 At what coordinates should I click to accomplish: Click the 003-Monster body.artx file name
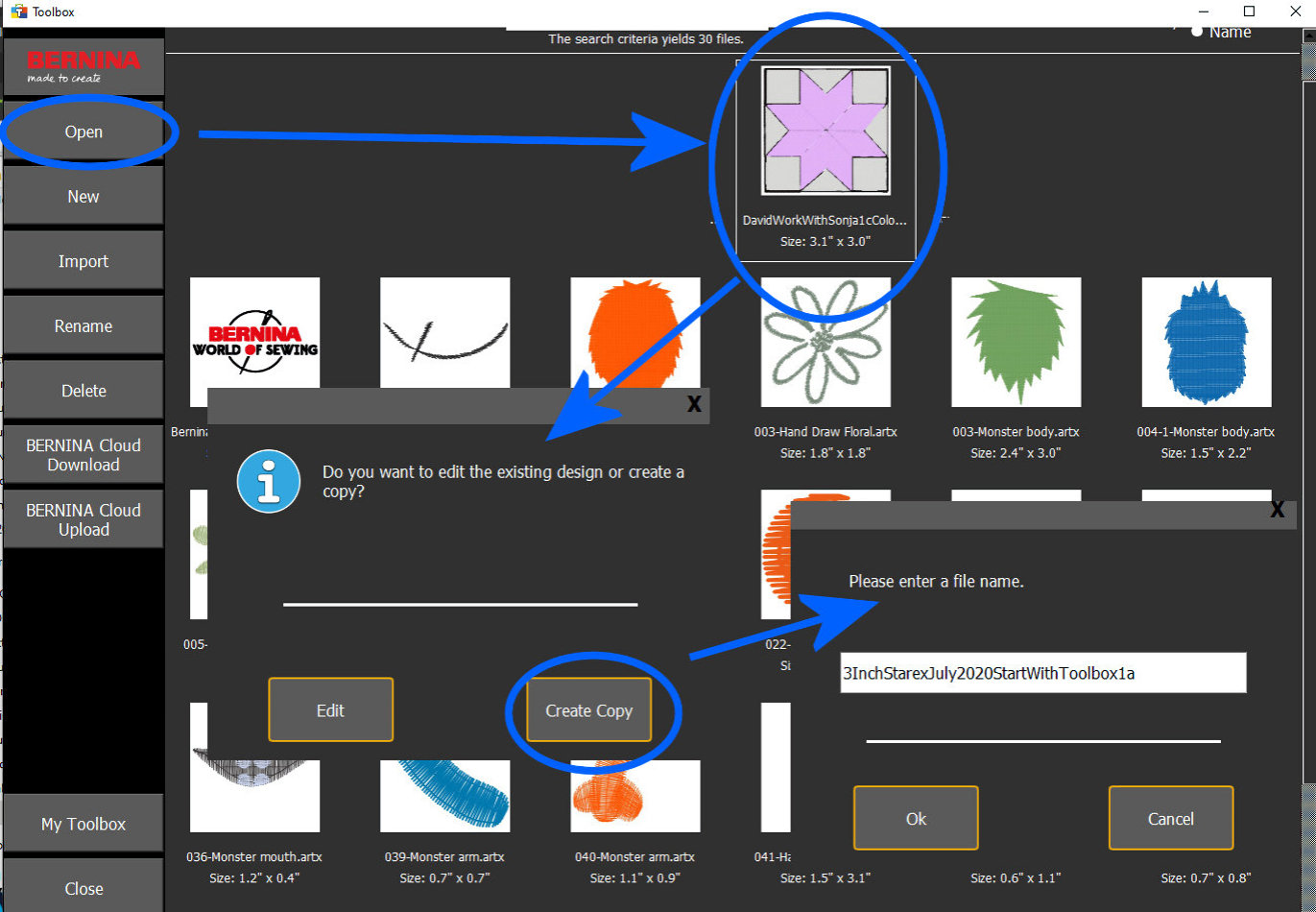tap(1016, 432)
